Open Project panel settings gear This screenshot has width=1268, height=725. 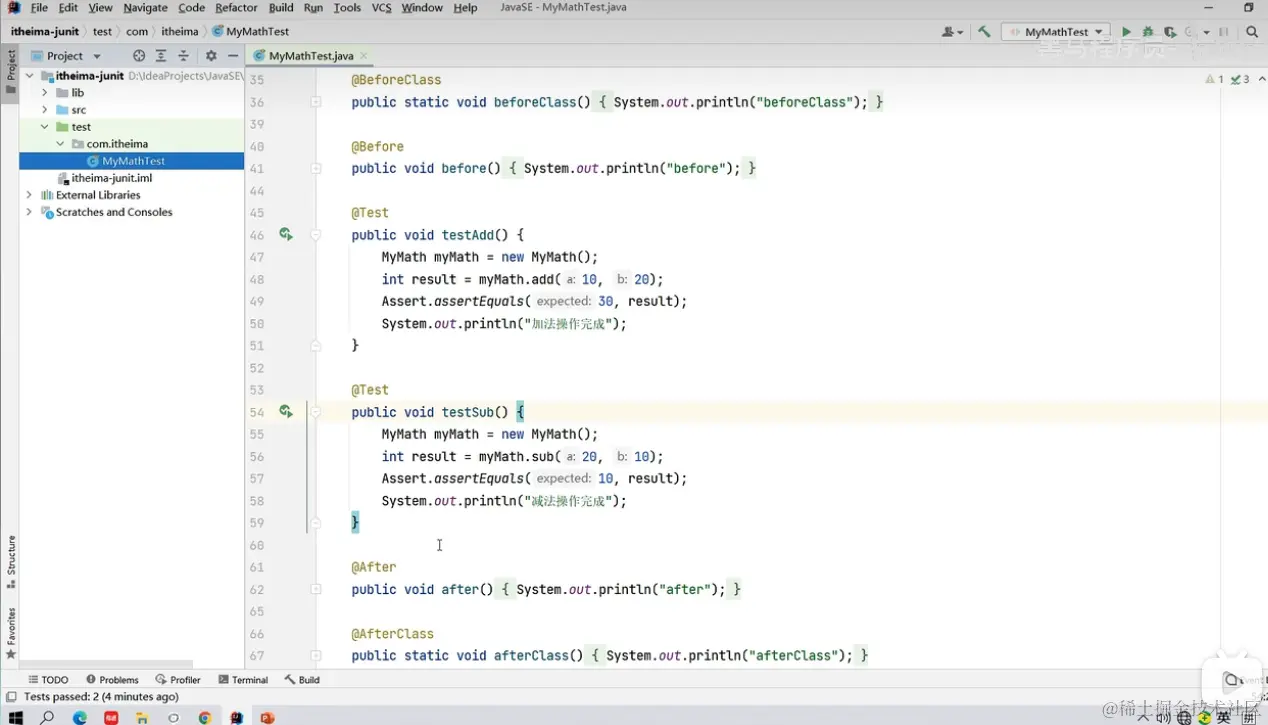(x=211, y=56)
